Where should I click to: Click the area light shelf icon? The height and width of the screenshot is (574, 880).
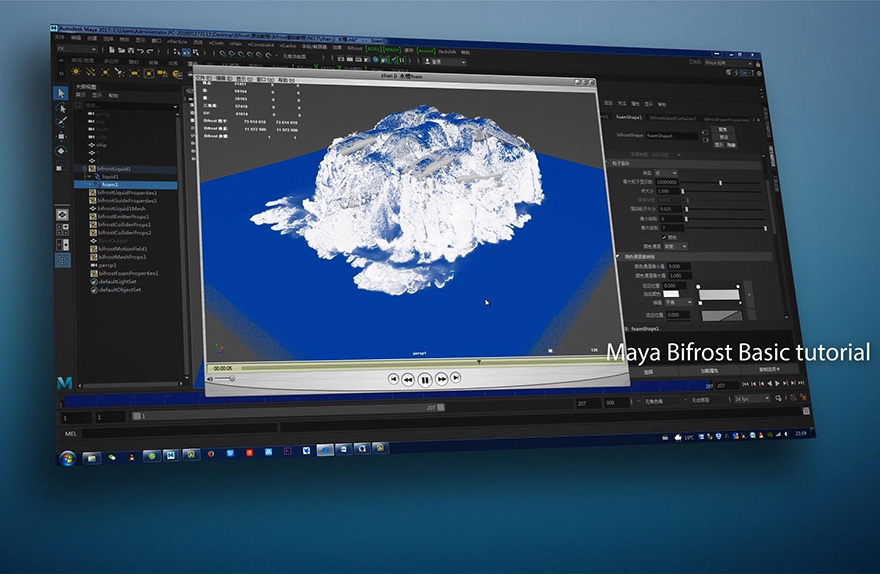pyautogui.click(x=134, y=73)
